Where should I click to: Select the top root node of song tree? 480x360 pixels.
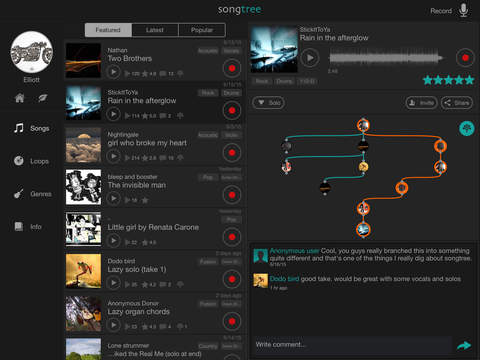[x=363, y=125]
